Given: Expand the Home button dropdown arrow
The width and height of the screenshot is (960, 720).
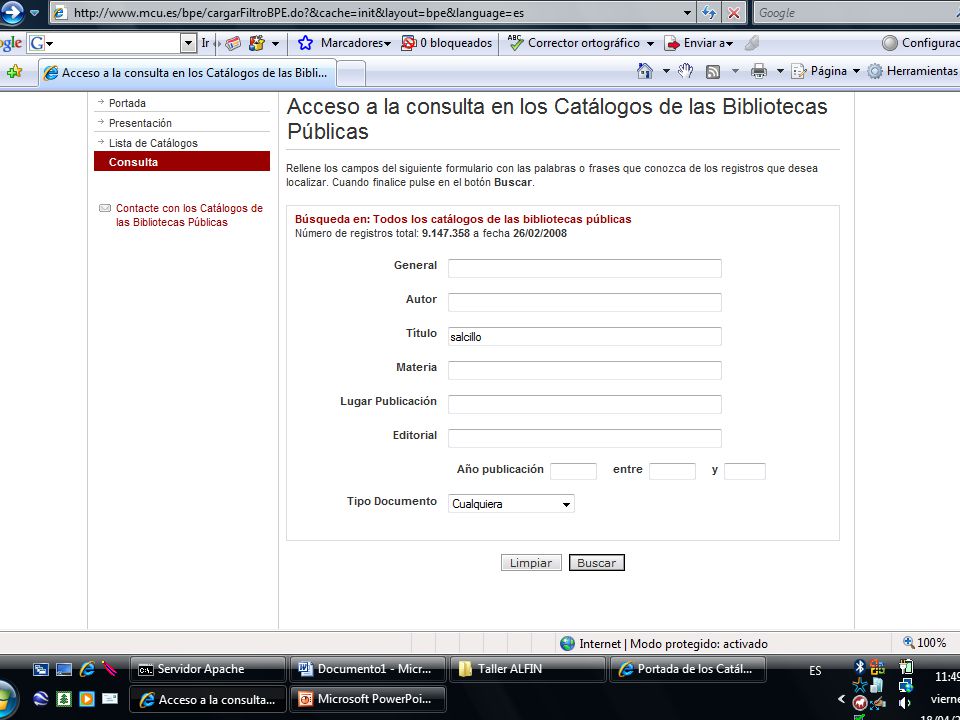Looking at the screenshot, I should tap(666, 72).
